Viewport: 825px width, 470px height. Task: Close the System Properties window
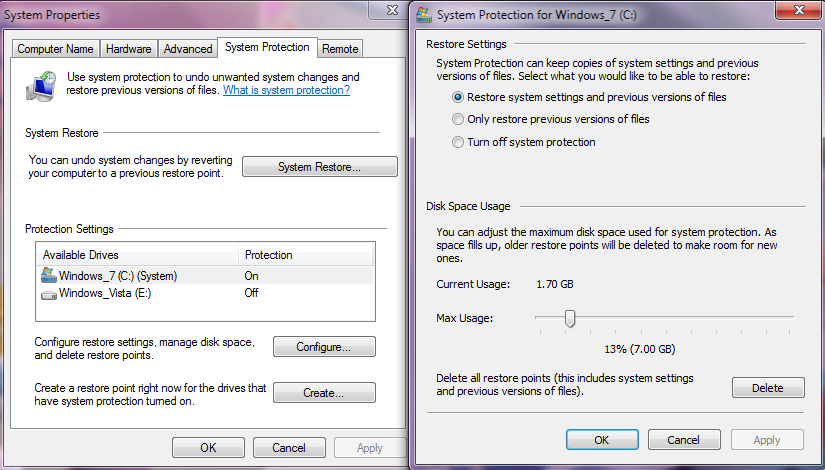tap(392, 10)
